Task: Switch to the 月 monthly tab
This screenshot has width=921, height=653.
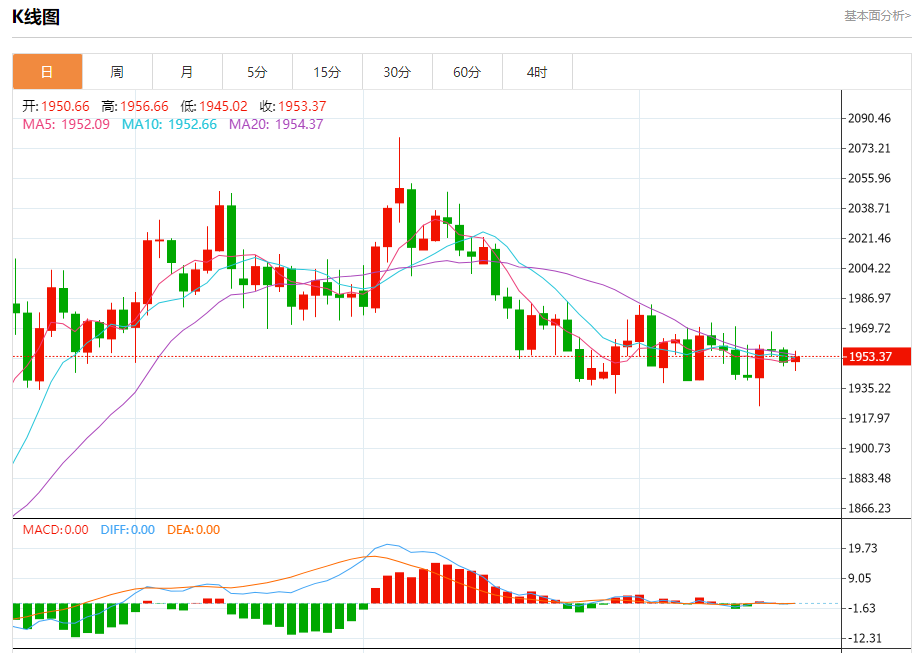Action: [x=187, y=72]
